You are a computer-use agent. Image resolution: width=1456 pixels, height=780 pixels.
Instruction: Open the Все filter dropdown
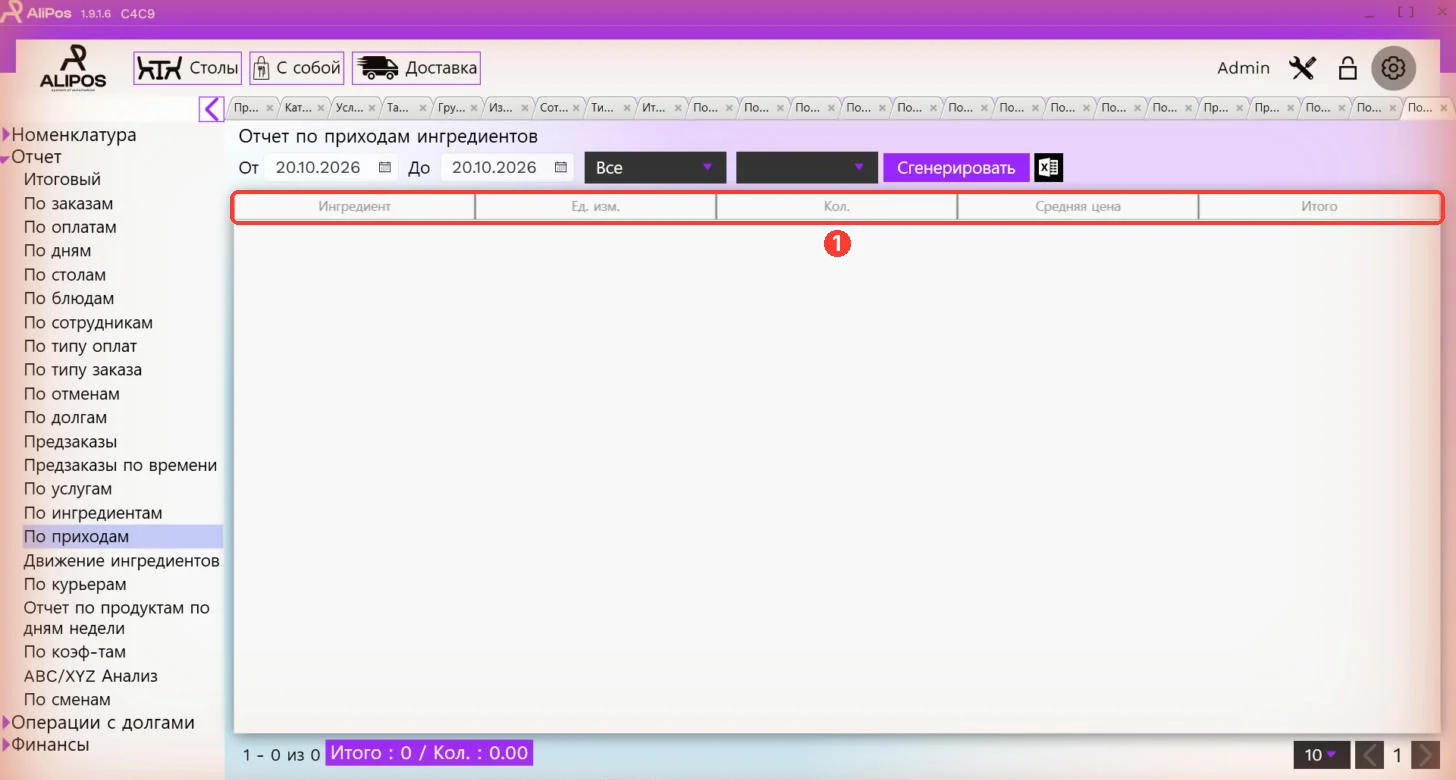pyautogui.click(x=655, y=168)
